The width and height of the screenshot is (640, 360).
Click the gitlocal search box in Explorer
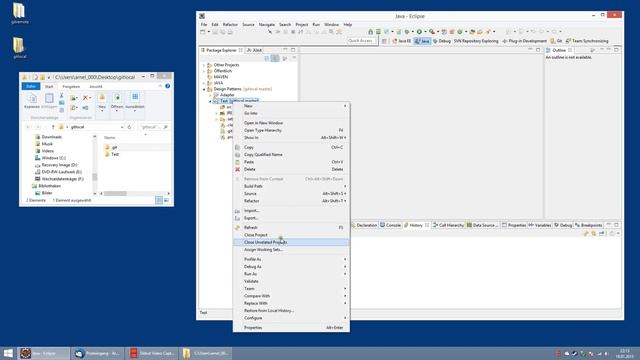(154, 127)
